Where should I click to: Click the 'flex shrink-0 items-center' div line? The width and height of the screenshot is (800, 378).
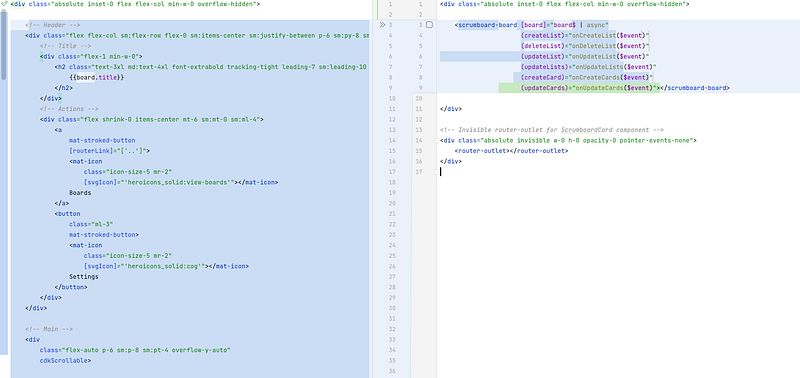152,119
